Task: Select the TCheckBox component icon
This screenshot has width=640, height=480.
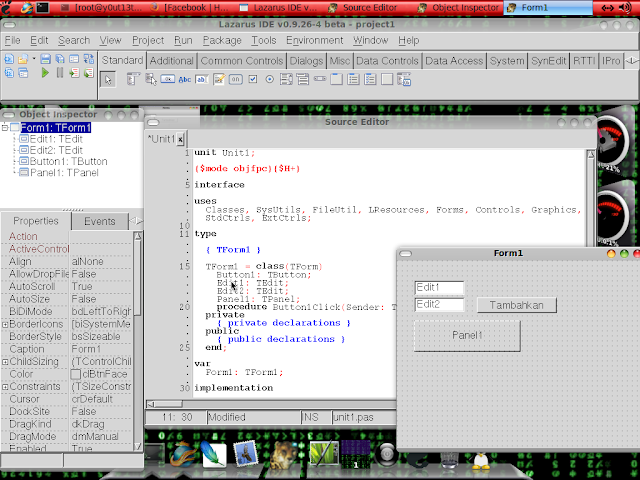Action: 253,79
